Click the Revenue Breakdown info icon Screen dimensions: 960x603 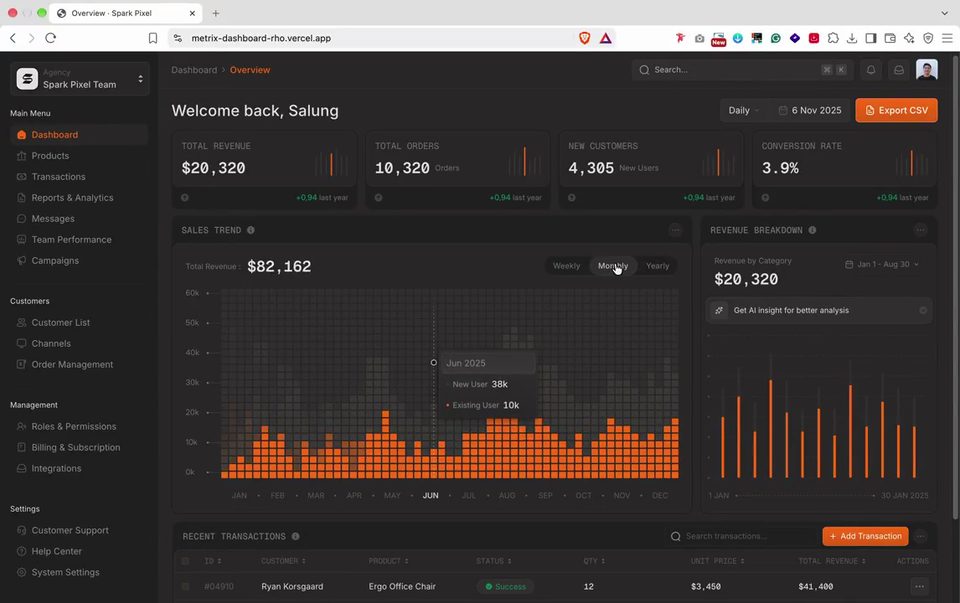click(812, 230)
